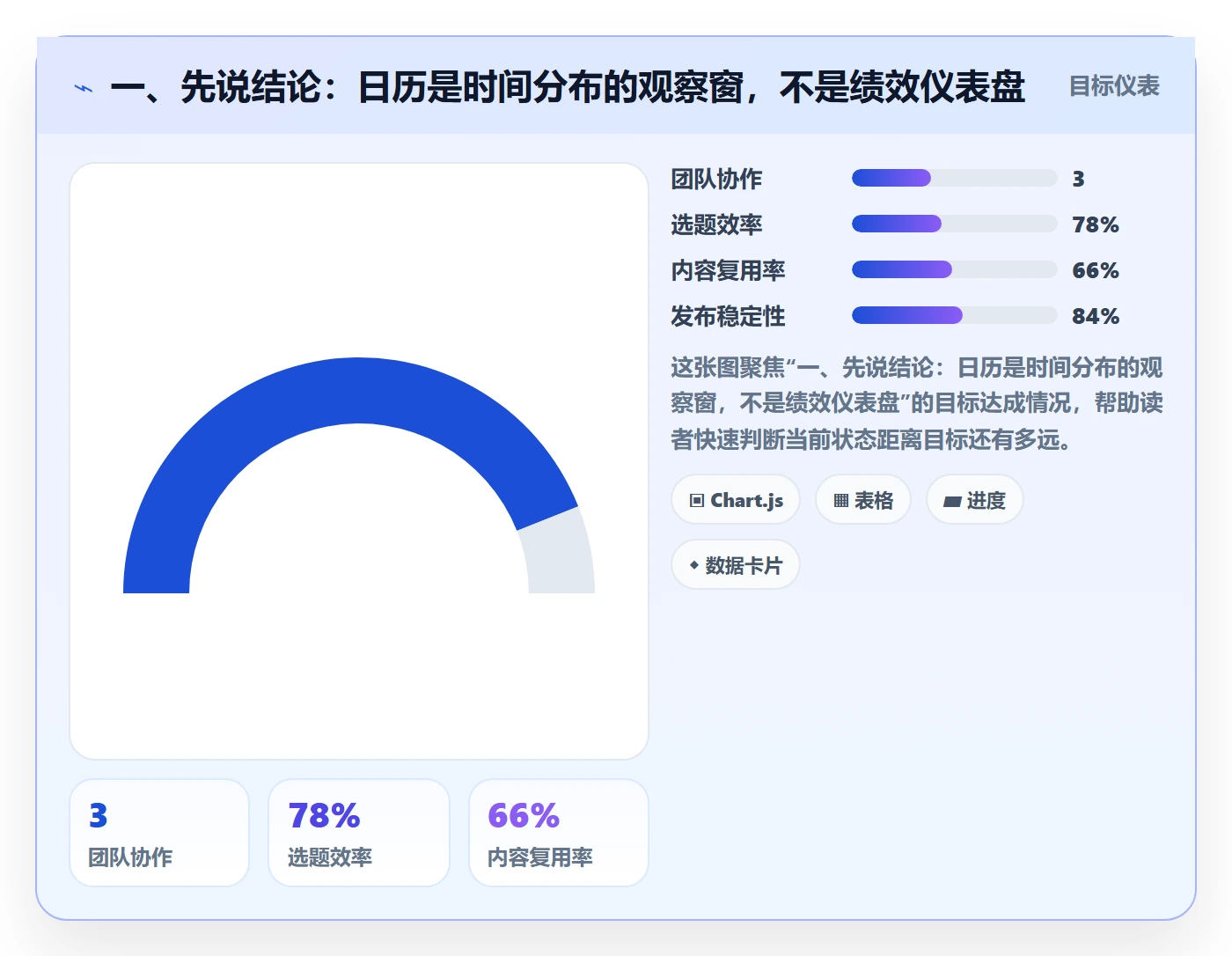Viewport: 1232px width, 956px height.
Task: Click the 团队协作 label in metric list
Action: pos(716,179)
